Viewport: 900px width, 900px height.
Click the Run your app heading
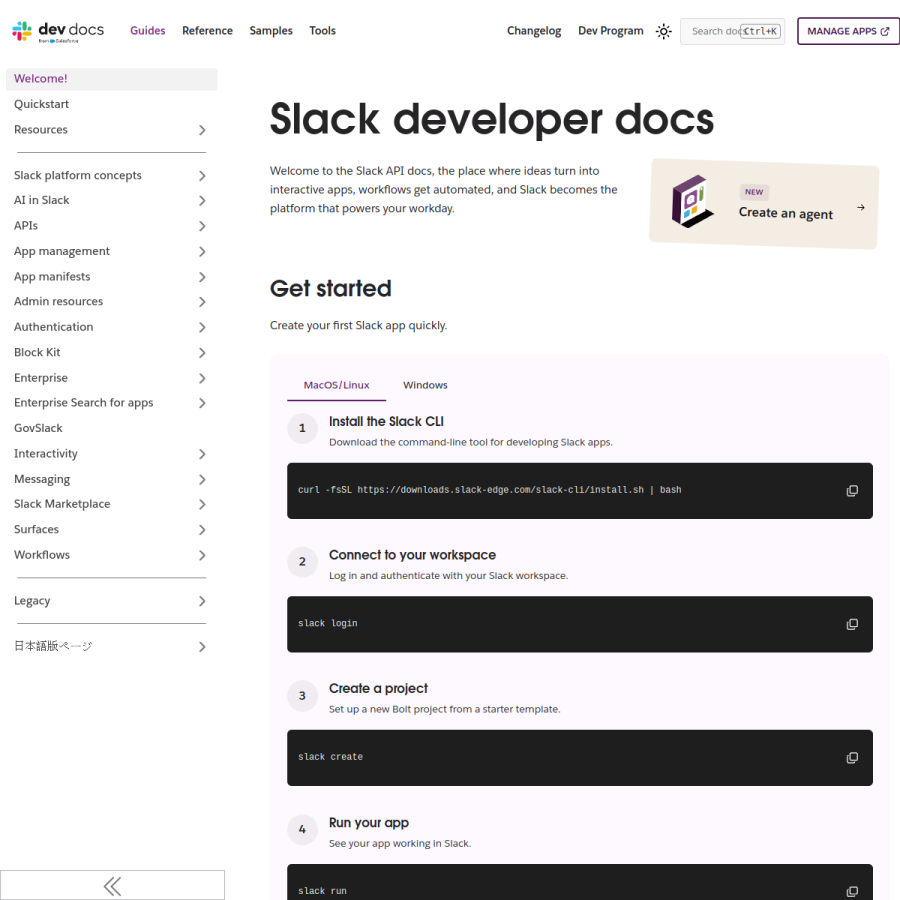coord(368,823)
